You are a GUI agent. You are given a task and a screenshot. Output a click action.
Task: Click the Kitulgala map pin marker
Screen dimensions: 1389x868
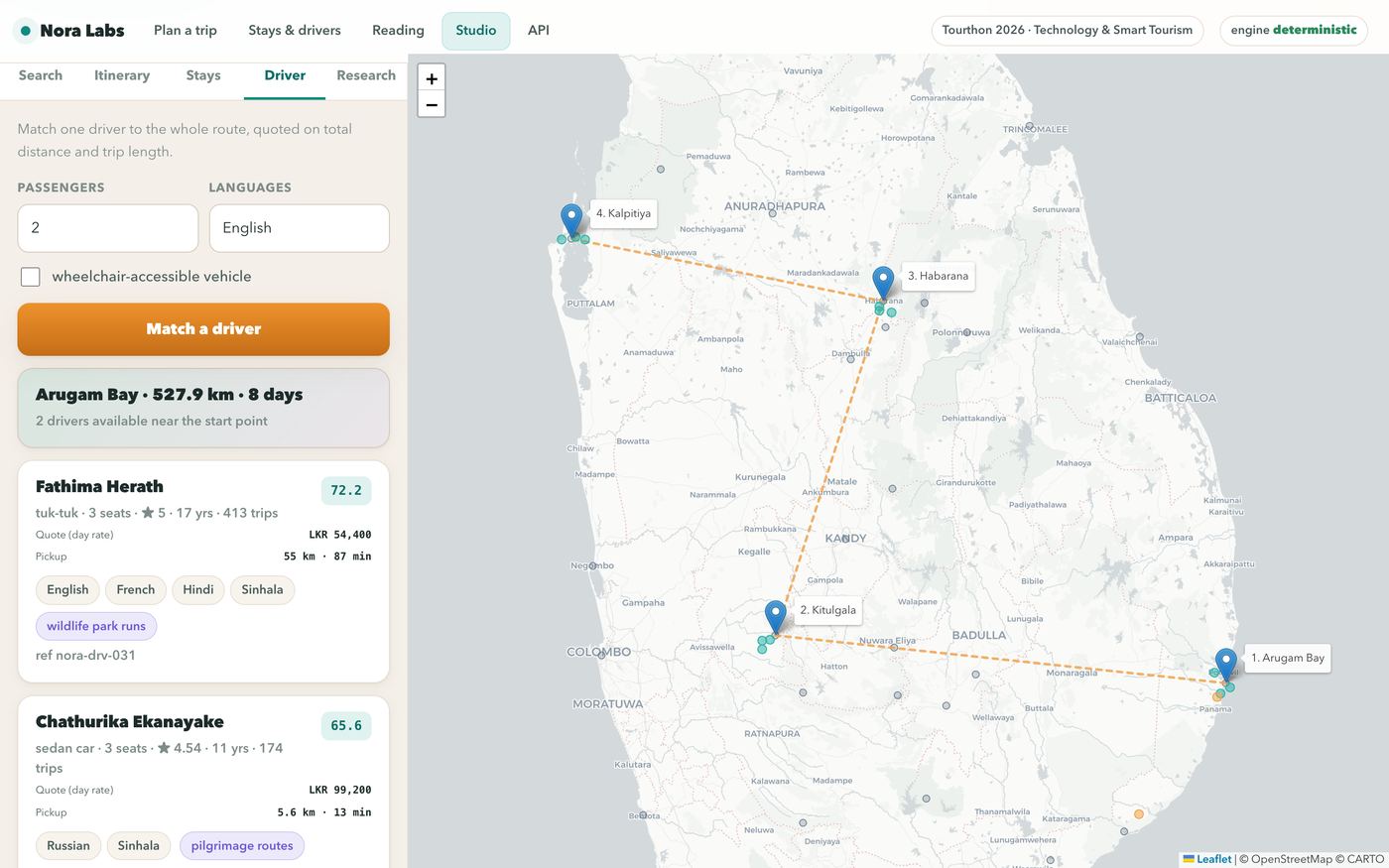(x=776, y=616)
